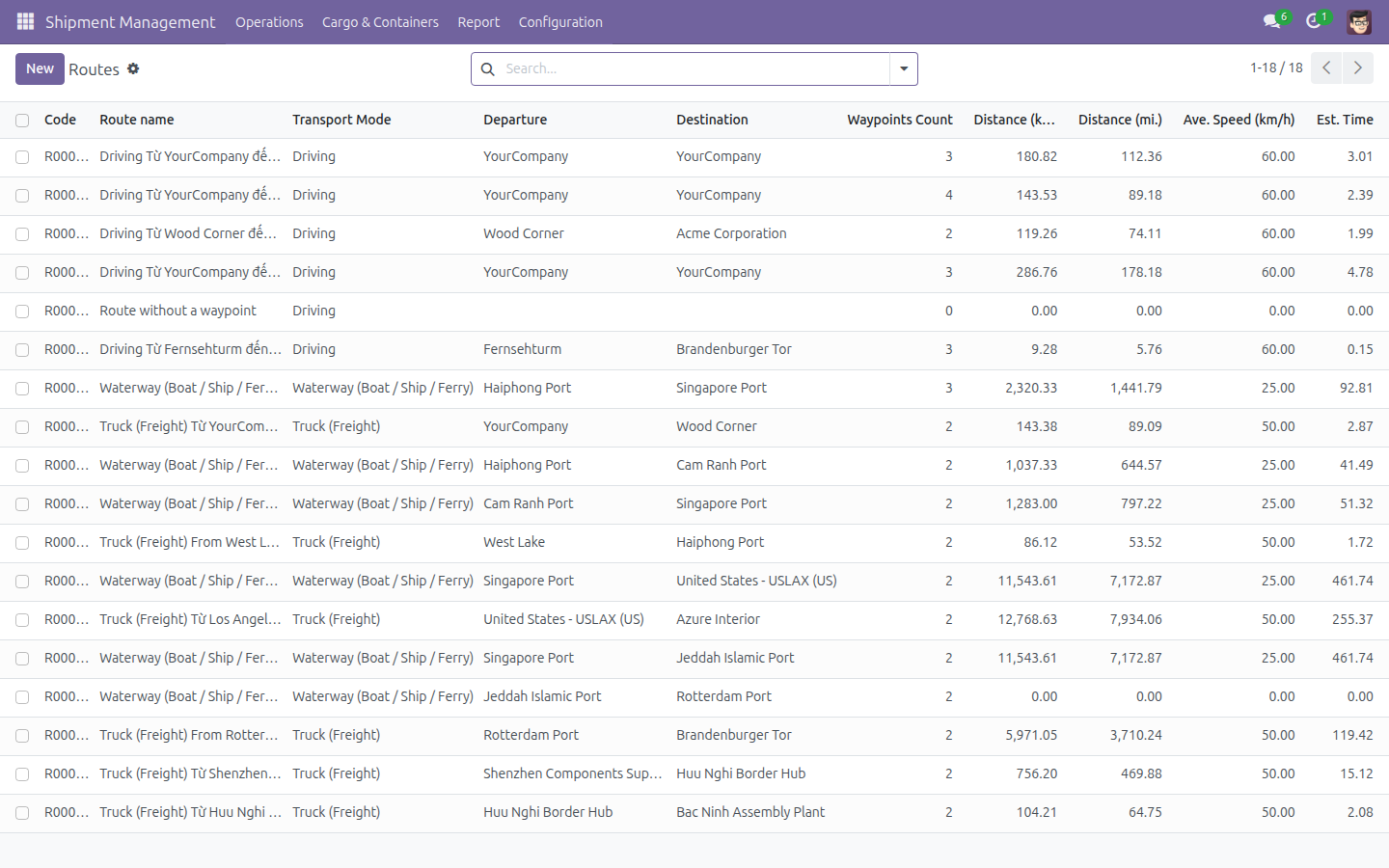This screenshot has width=1389, height=868.
Task: Open the Cargo & Containers menu
Action: (380, 22)
